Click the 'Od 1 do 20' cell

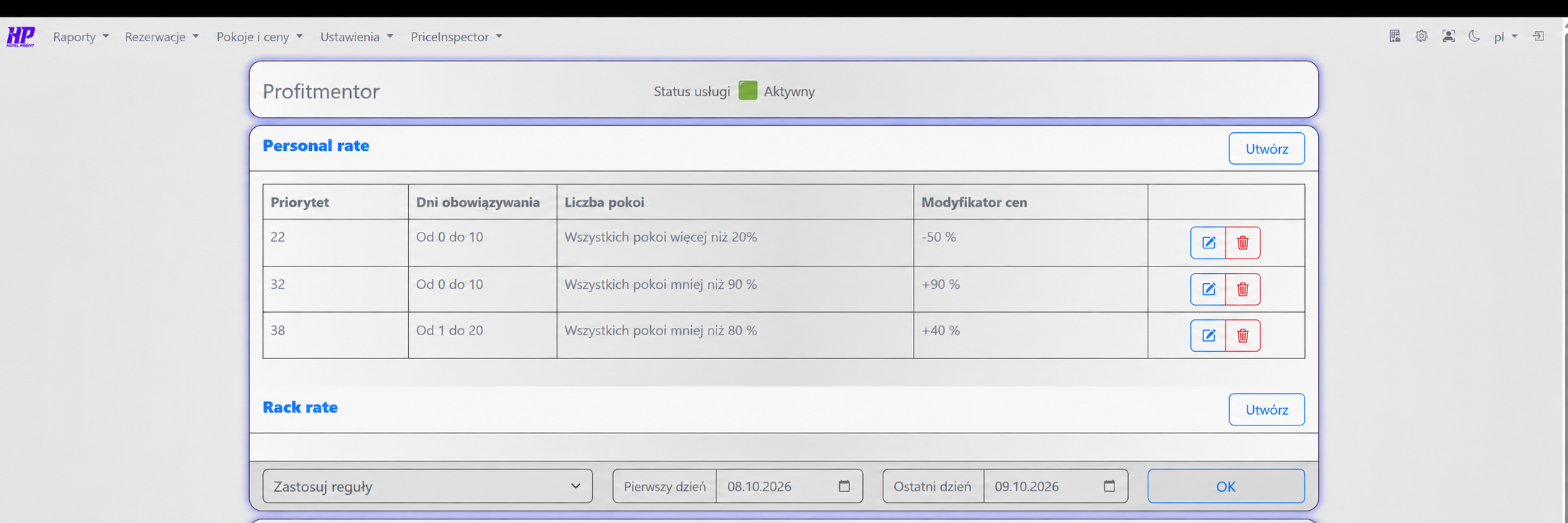point(482,335)
